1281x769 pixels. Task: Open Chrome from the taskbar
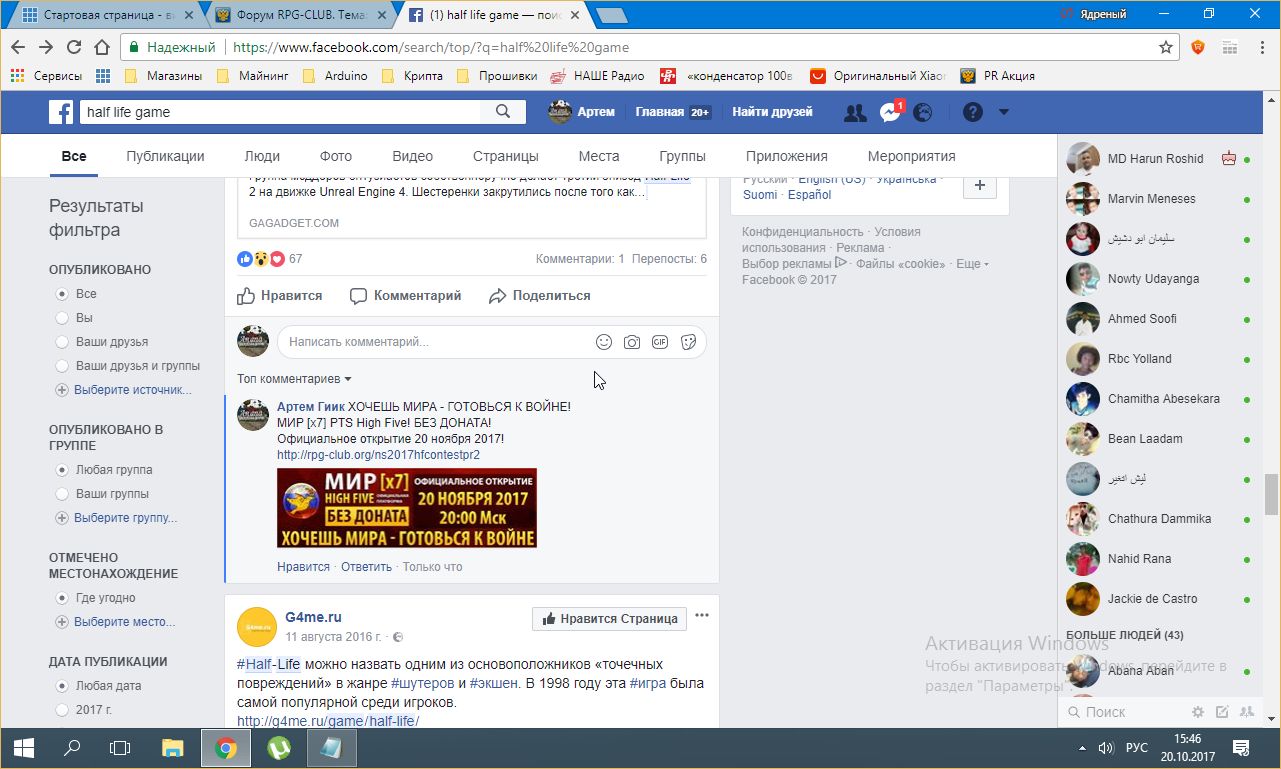click(226, 748)
